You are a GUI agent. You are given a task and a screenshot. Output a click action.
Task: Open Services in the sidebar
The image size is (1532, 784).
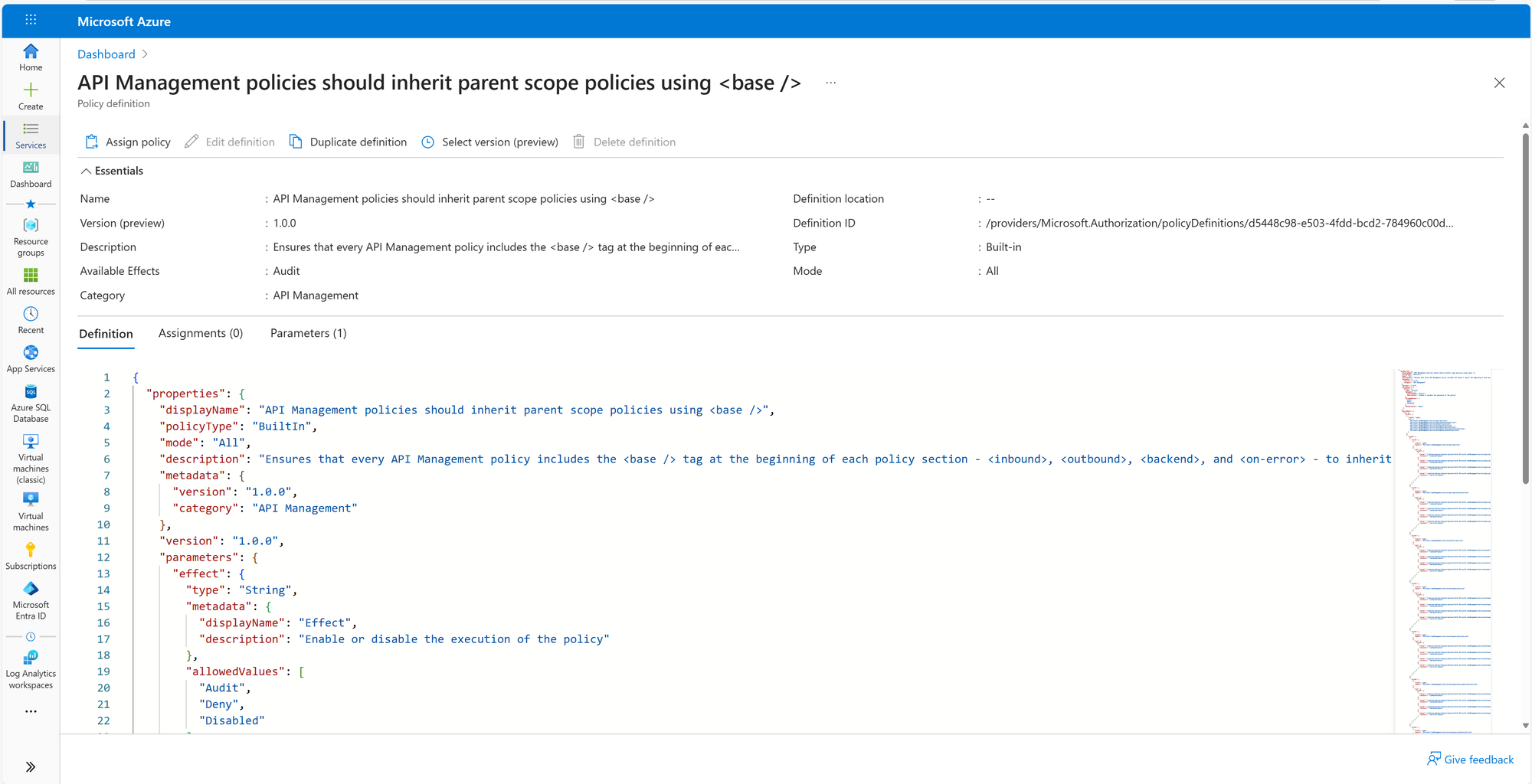point(31,136)
